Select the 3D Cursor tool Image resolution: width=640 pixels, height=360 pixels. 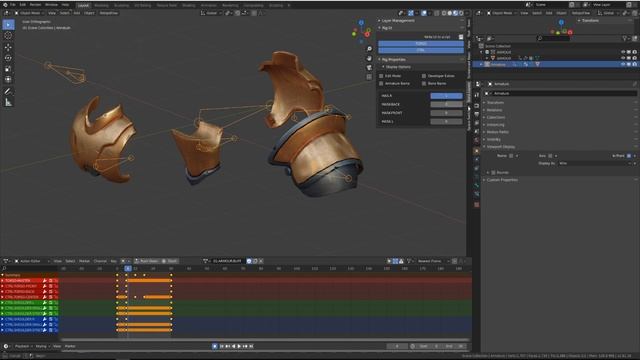point(8,36)
